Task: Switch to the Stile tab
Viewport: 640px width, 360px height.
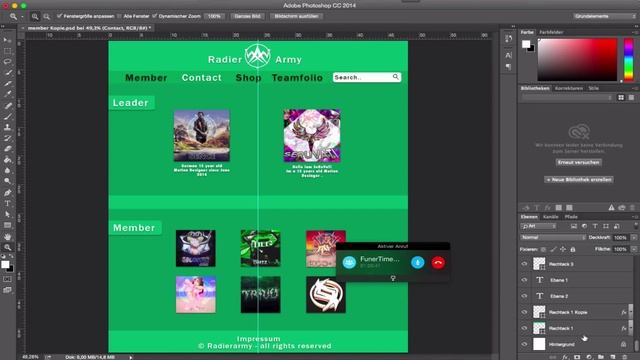Action: (x=593, y=88)
